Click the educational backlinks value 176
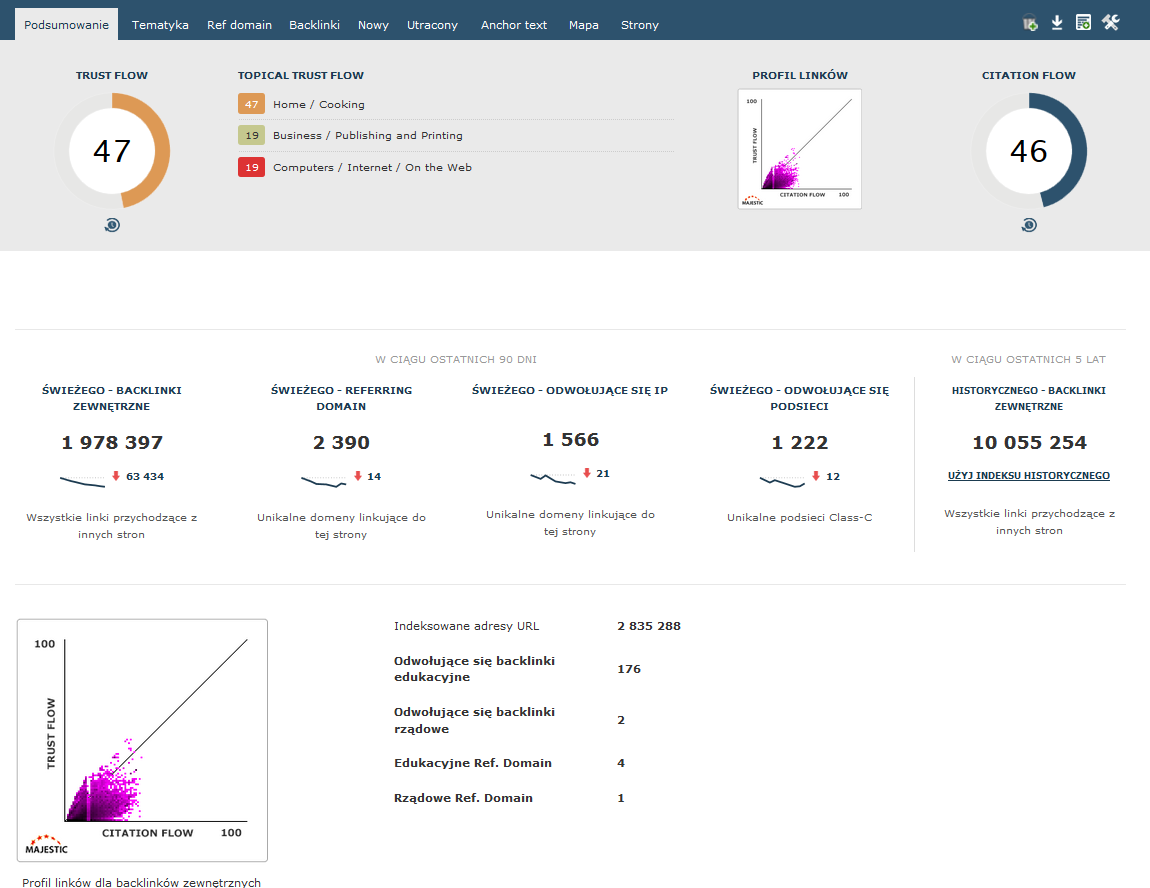This screenshot has width=1150, height=888. (x=629, y=669)
